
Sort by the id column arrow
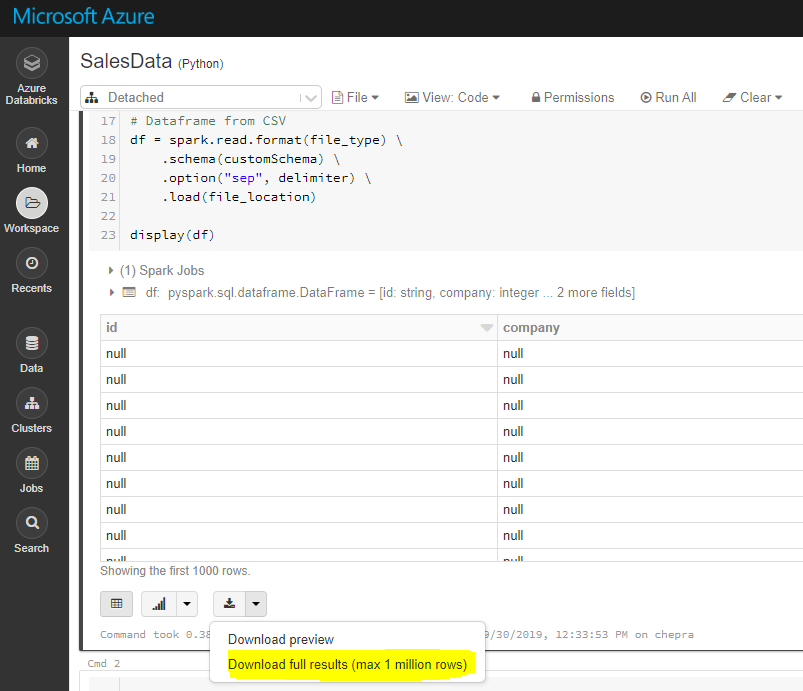pos(487,328)
